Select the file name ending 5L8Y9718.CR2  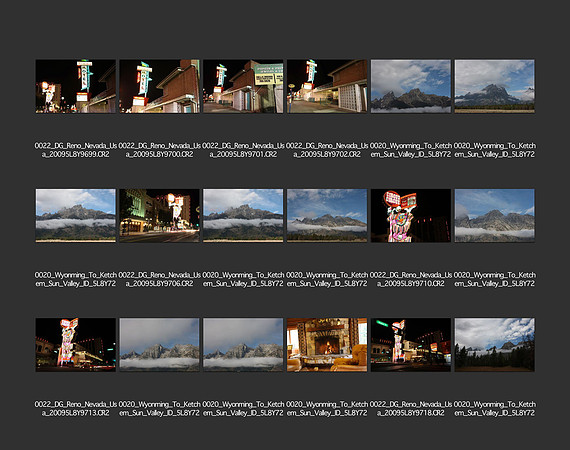tap(411, 409)
